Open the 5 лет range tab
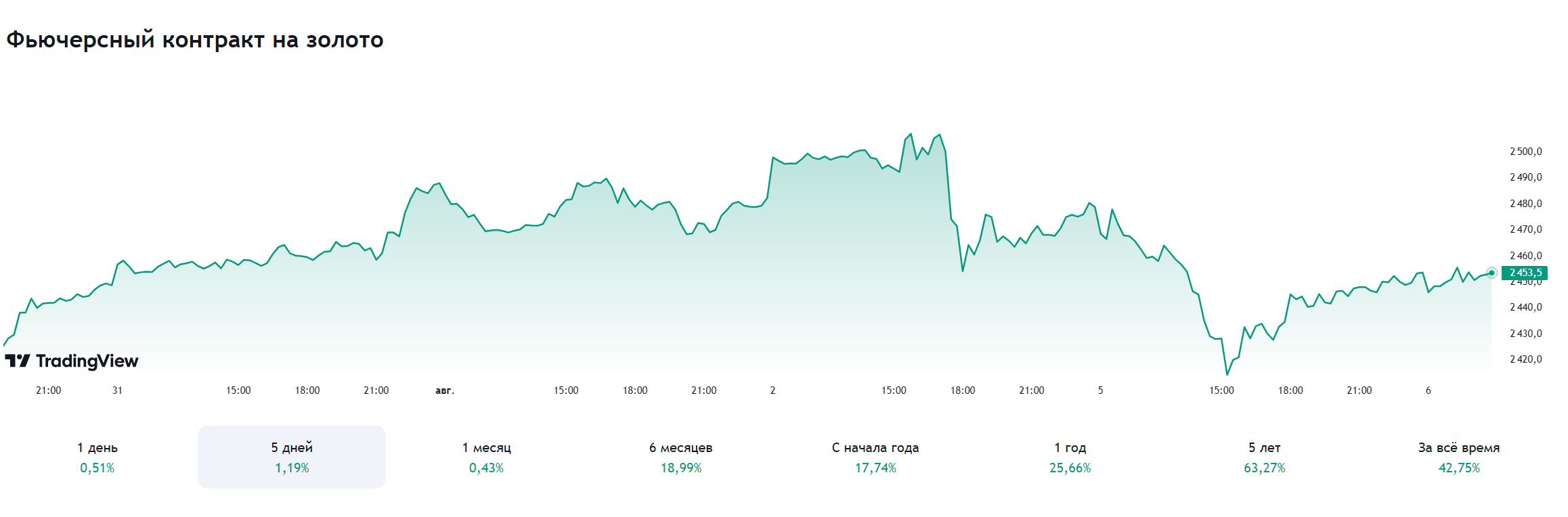Viewport: 1568px width, 517px height. (x=1264, y=457)
